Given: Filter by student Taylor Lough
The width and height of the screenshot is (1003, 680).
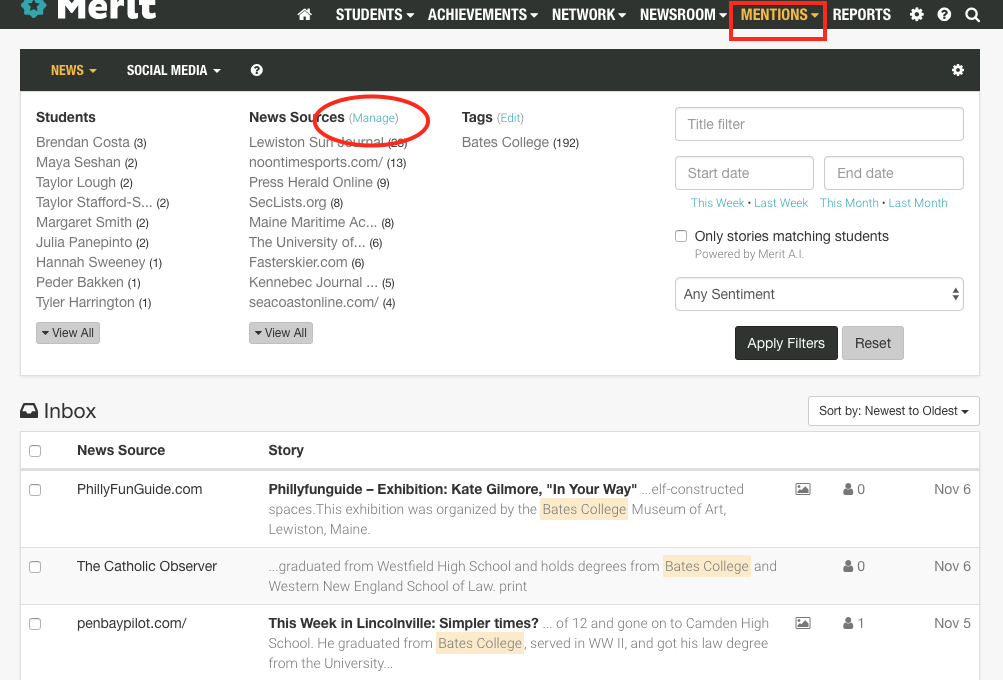Looking at the screenshot, I should (76, 182).
